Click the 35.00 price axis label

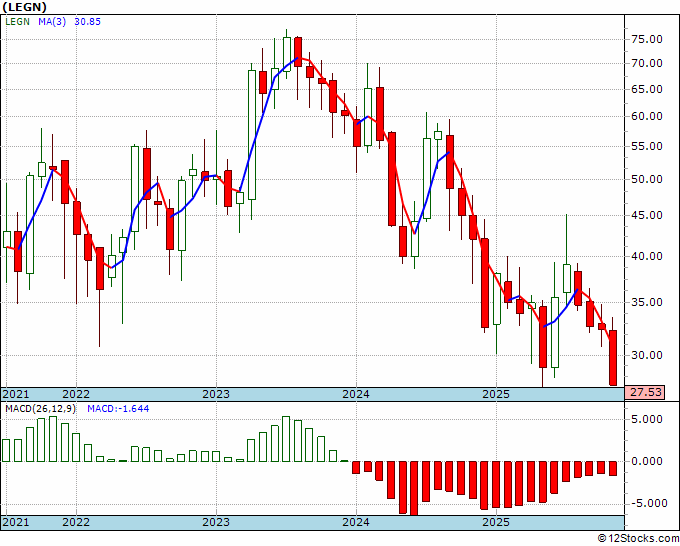[x=647, y=302]
